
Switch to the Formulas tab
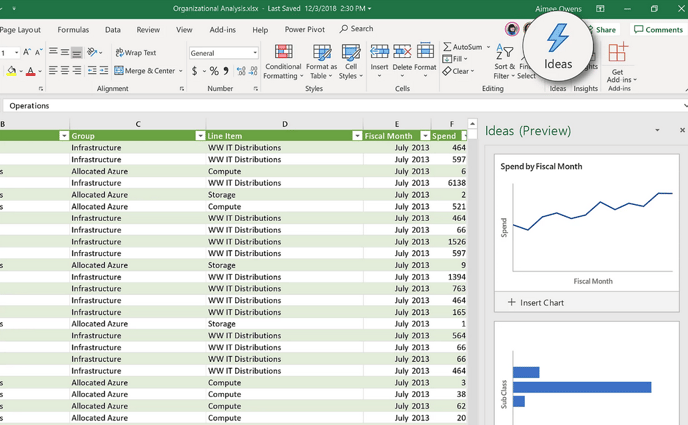(73, 30)
